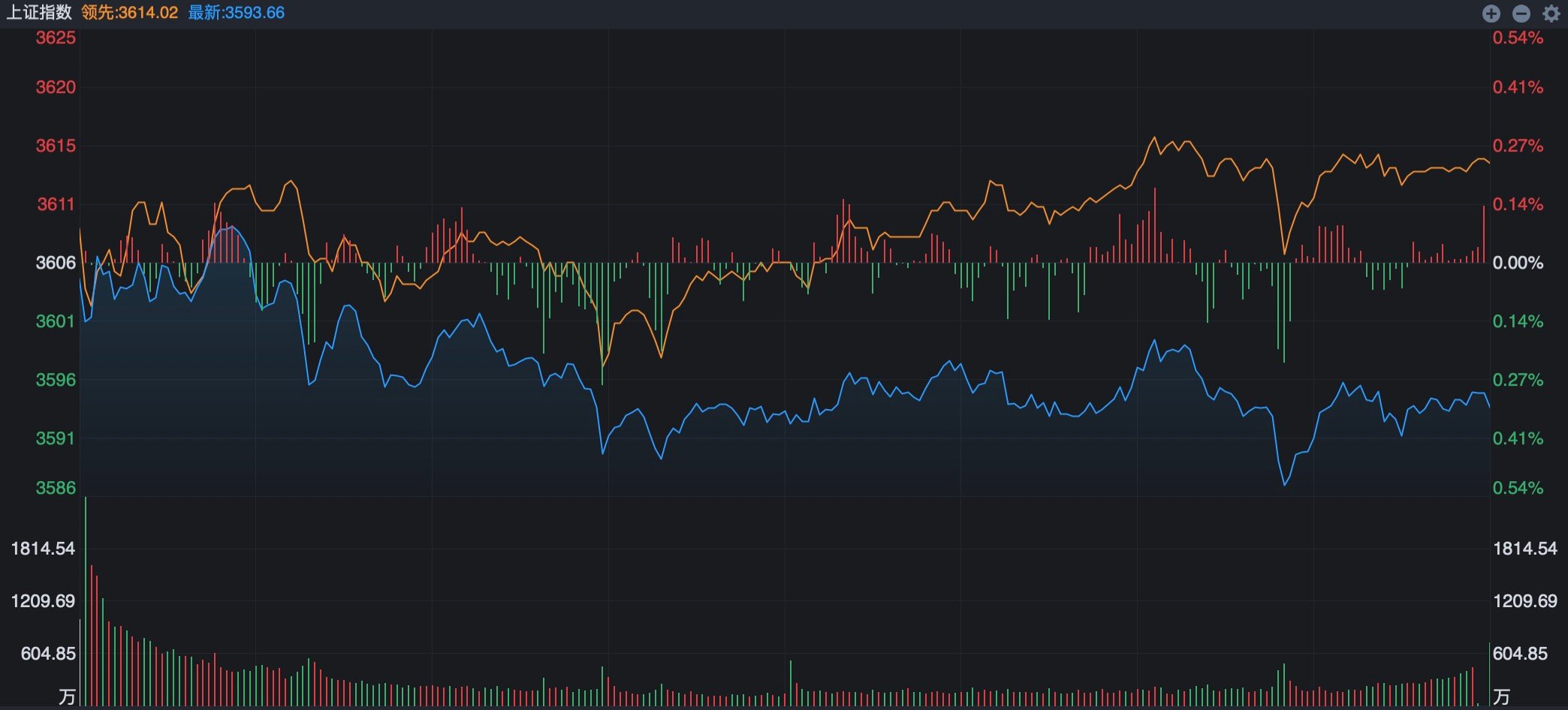Click the right 604.85 volume label
Viewport: 1568px width, 710px height.
pos(1520,654)
